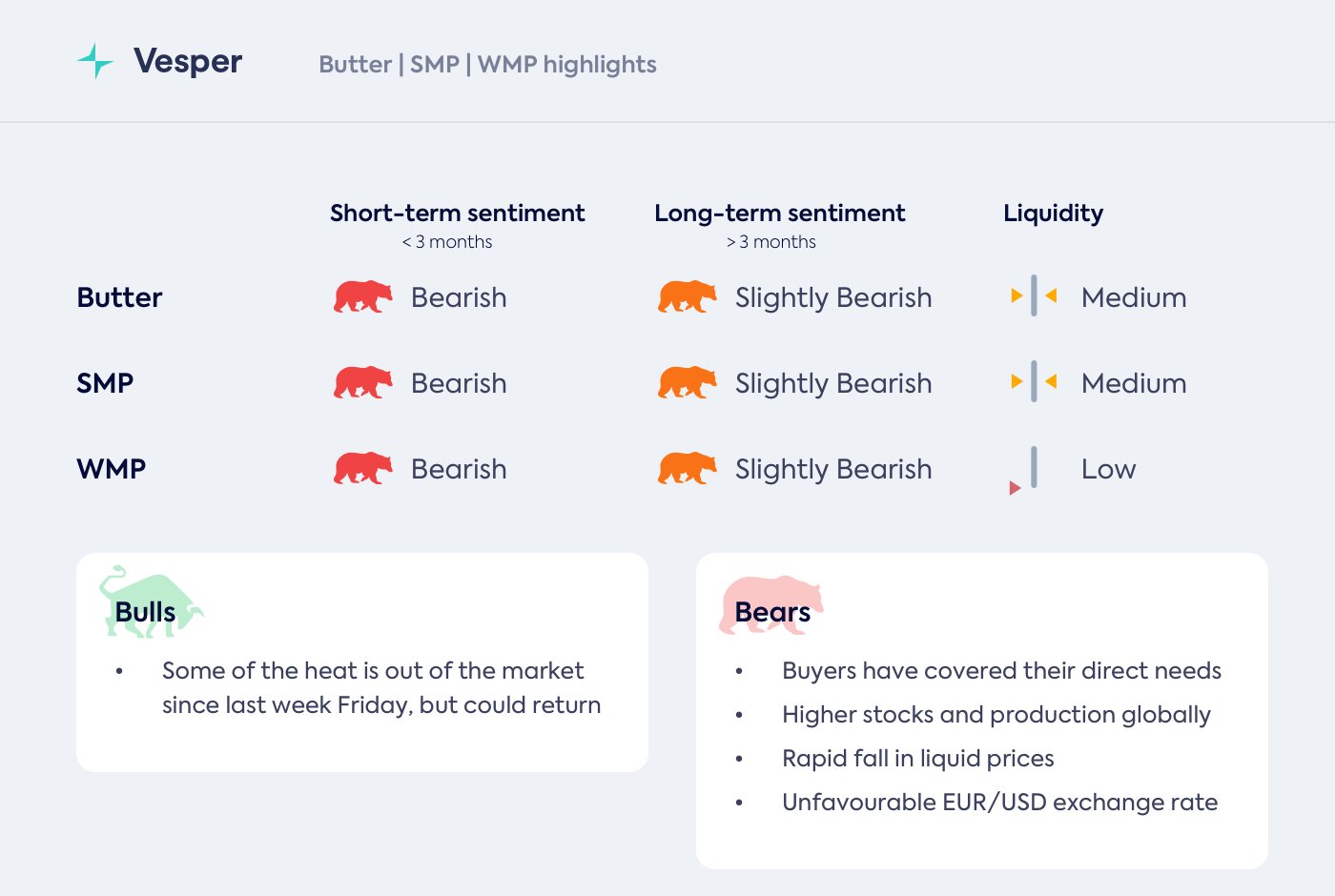The height and width of the screenshot is (896, 1335).
Task: Click the green bull icon in Bulls card
Action: [x=151, y=602]
